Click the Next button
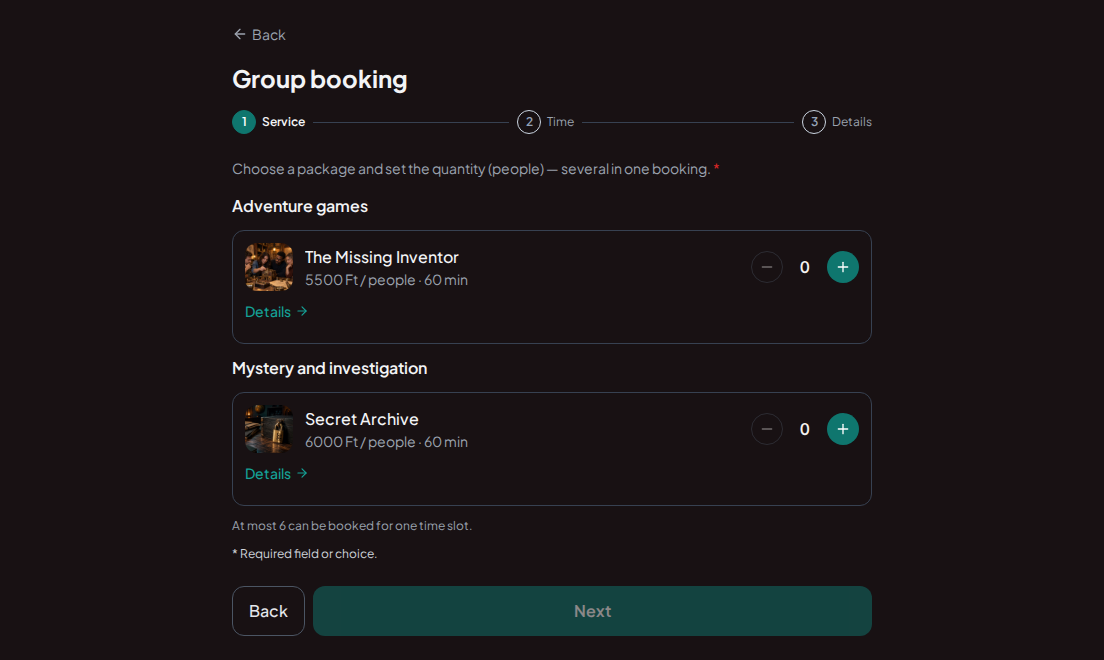Viewport: 1104px width, 660px height. [592, 611]
